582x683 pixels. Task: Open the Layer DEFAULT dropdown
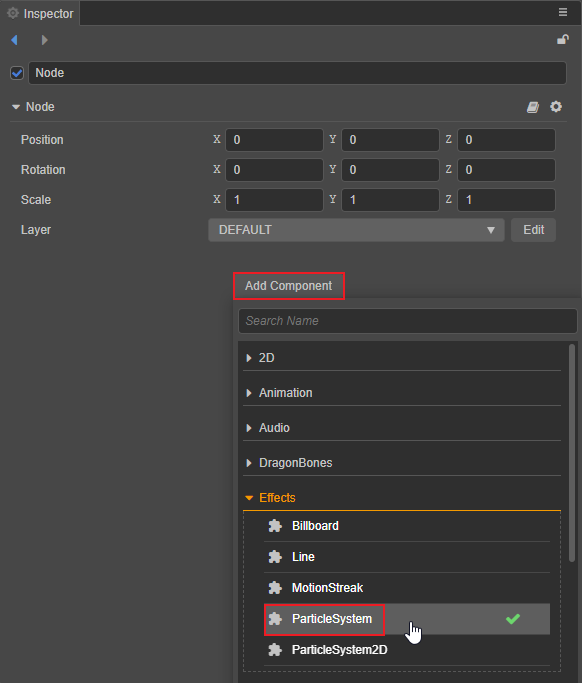coord(356,230)
